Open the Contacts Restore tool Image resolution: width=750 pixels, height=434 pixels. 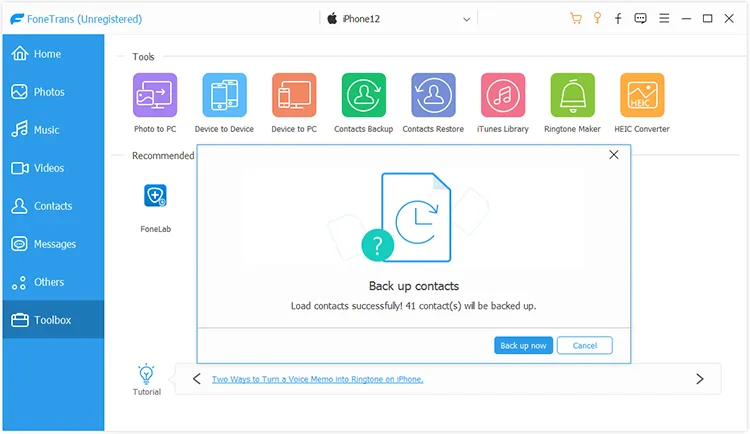click(x=433, y=95)
